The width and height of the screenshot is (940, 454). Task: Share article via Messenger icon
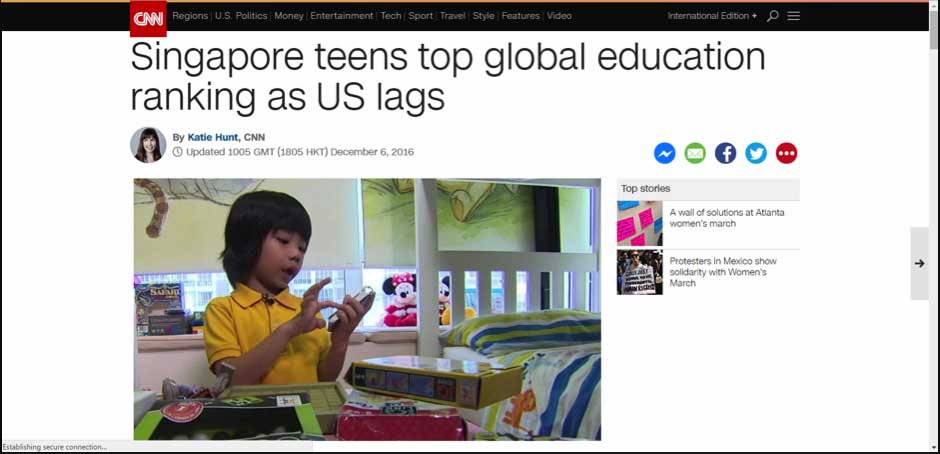(x=664, y=154)
